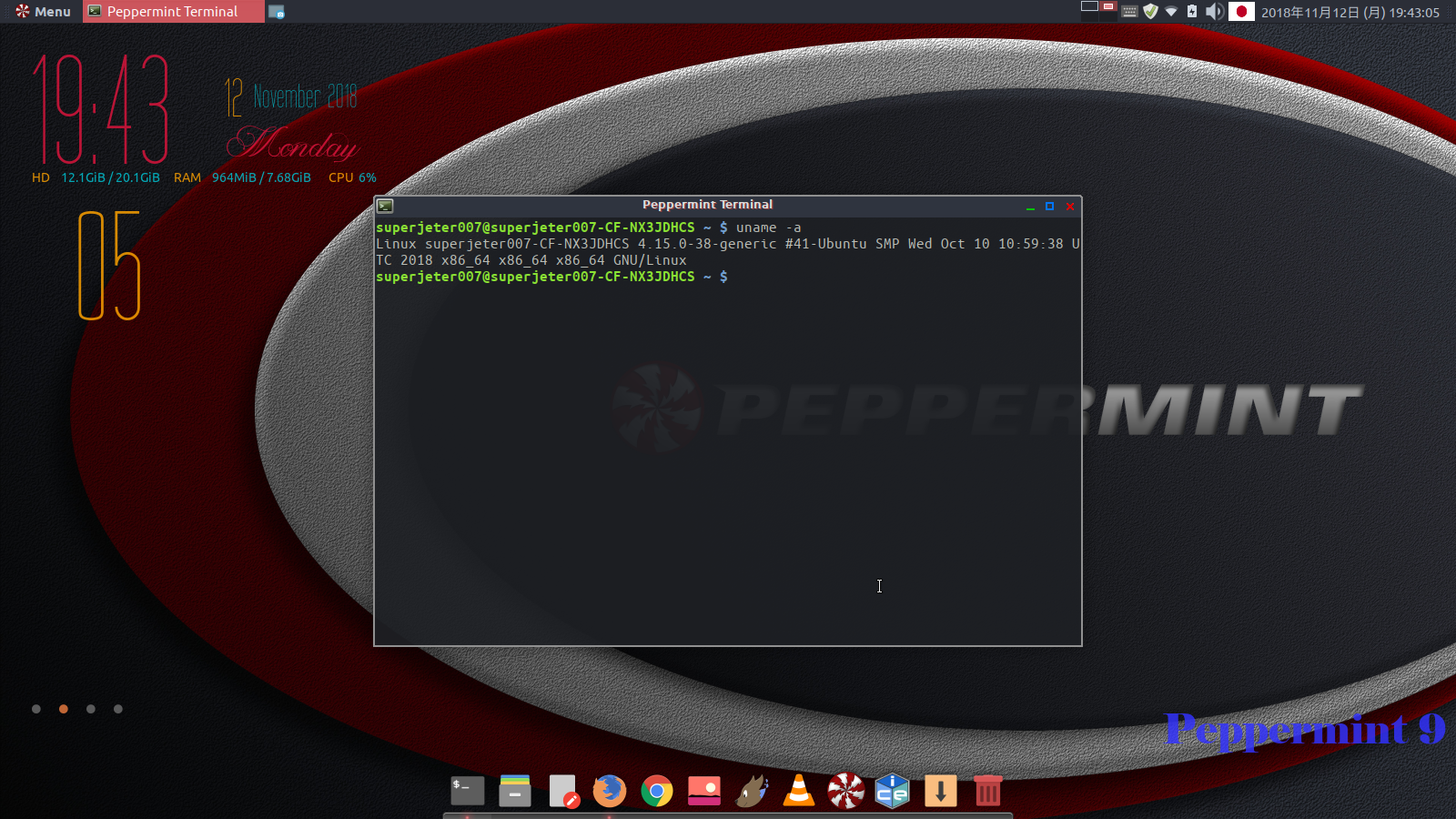Click the '#41-Ubuntu' text in terminal output
The image size is (1456, 819).
[x=826, y=244]
